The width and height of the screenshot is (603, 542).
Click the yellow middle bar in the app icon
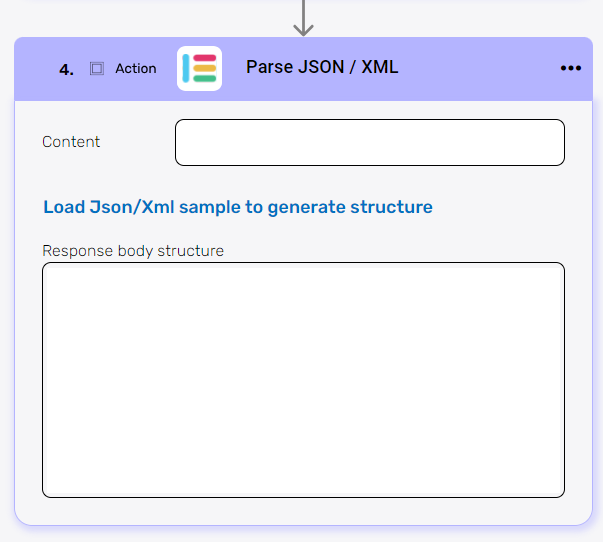(204, 68)
